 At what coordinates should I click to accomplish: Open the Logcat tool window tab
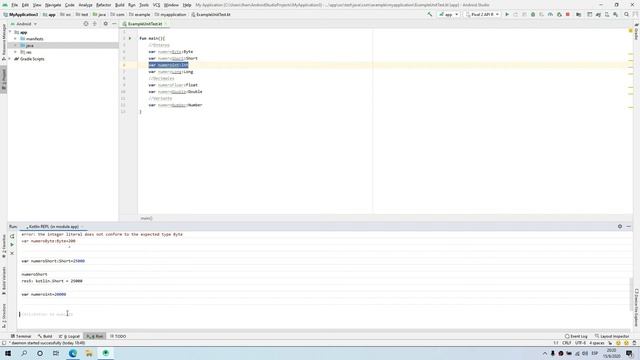(69, 336)
